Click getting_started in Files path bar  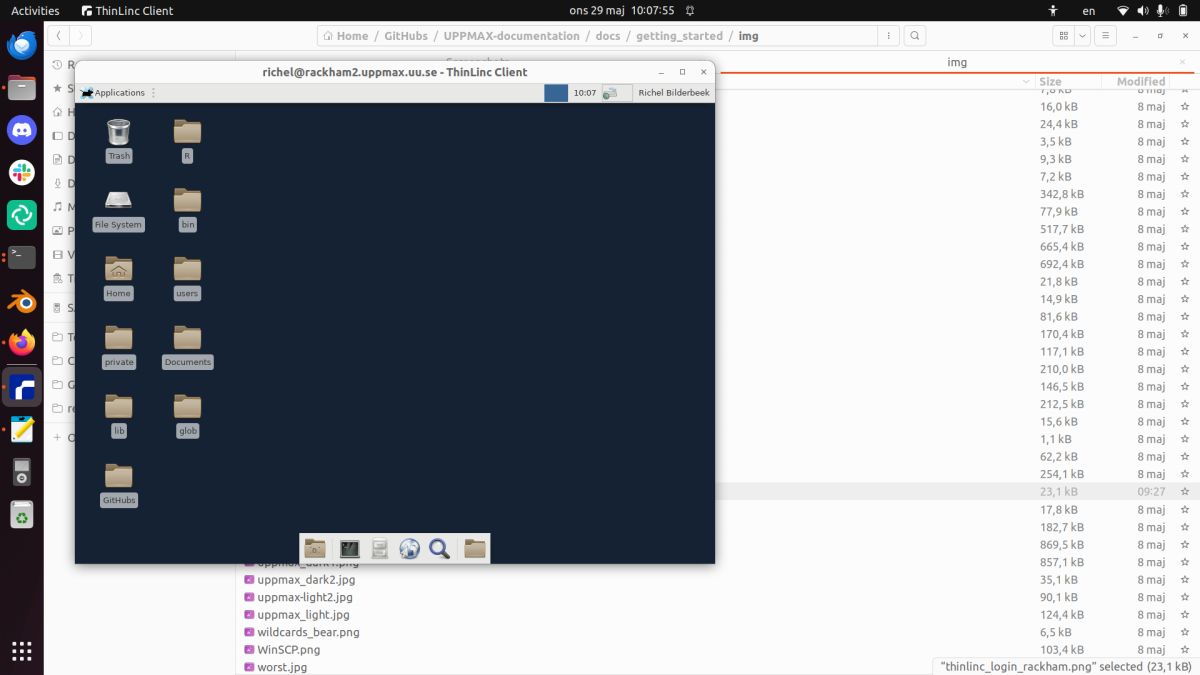pos(679,36)
